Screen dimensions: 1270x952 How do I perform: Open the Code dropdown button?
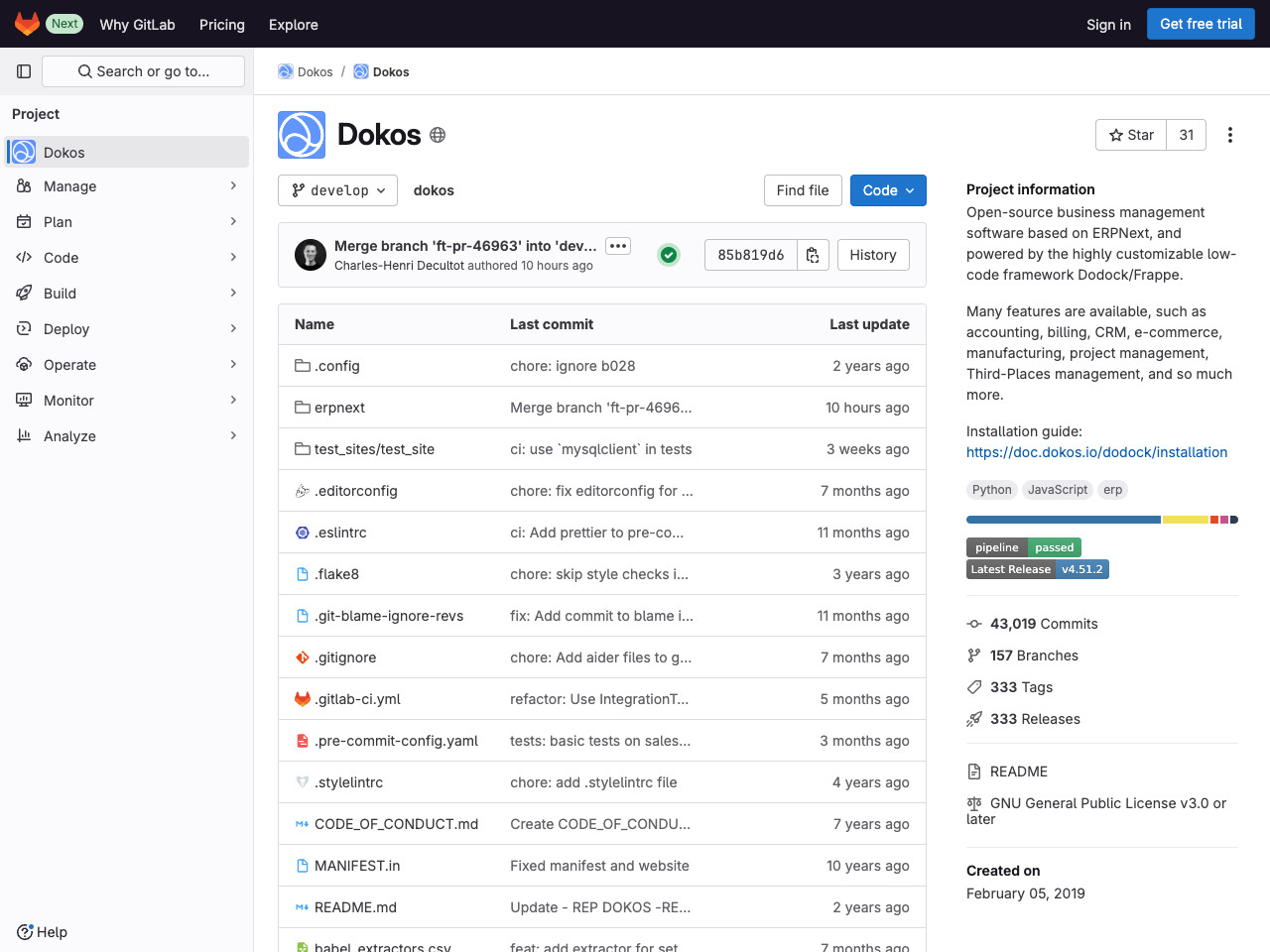click(x=888, y=190)
